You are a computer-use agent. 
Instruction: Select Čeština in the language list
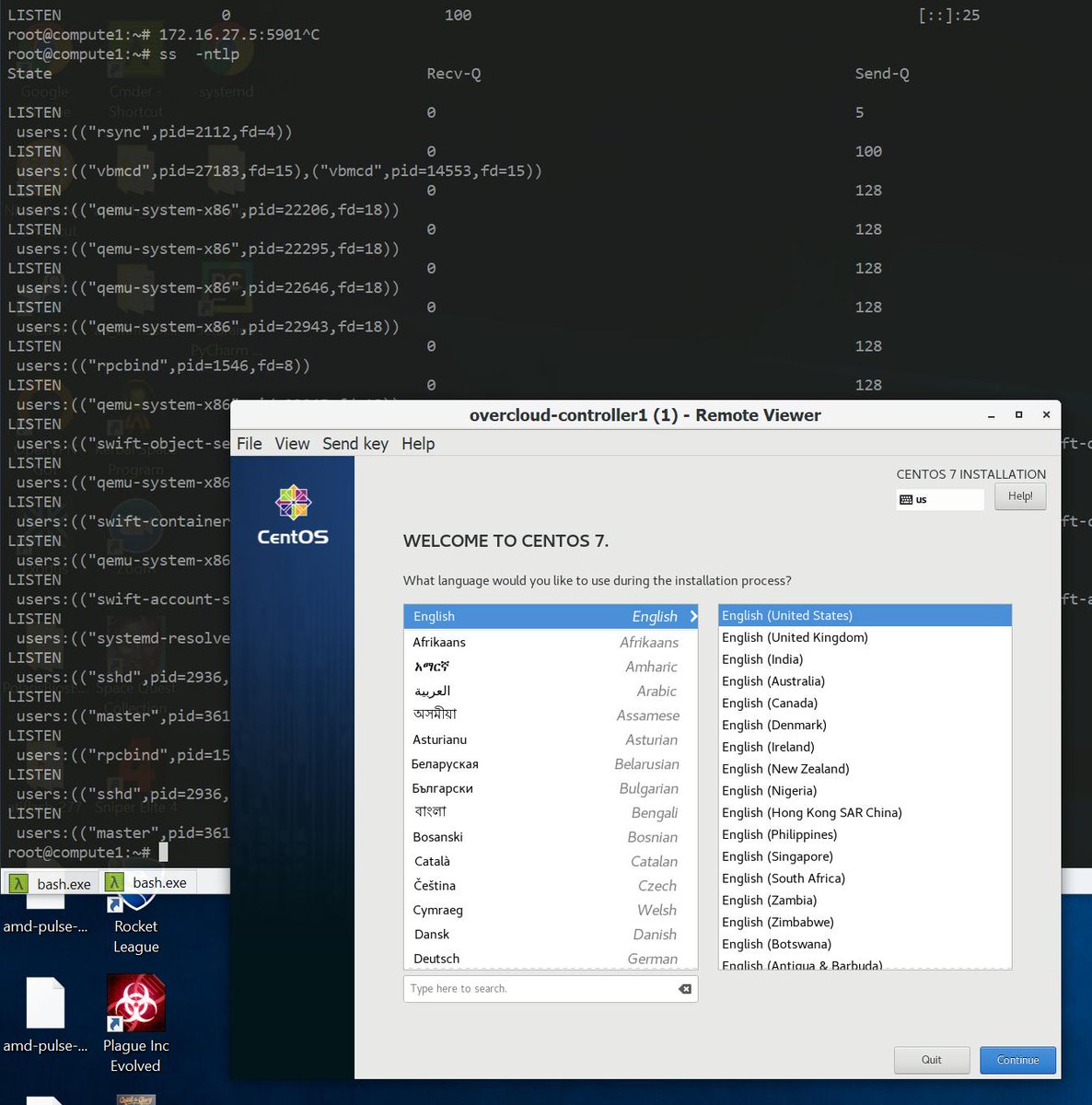(x=551, y=886)
